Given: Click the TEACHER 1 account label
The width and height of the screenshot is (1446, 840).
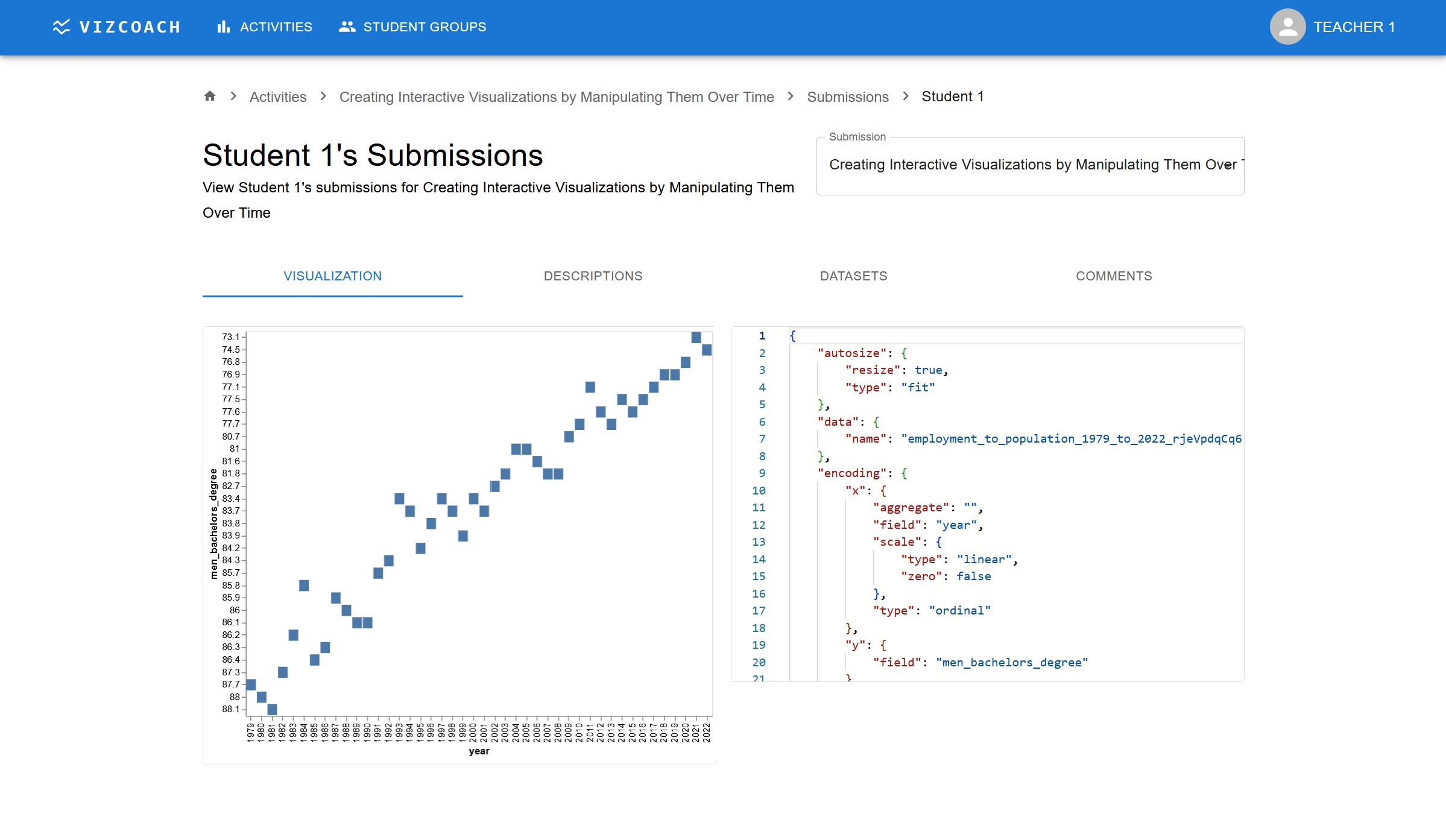Looking at the screenshot, I should click(x=1354, y=27).
